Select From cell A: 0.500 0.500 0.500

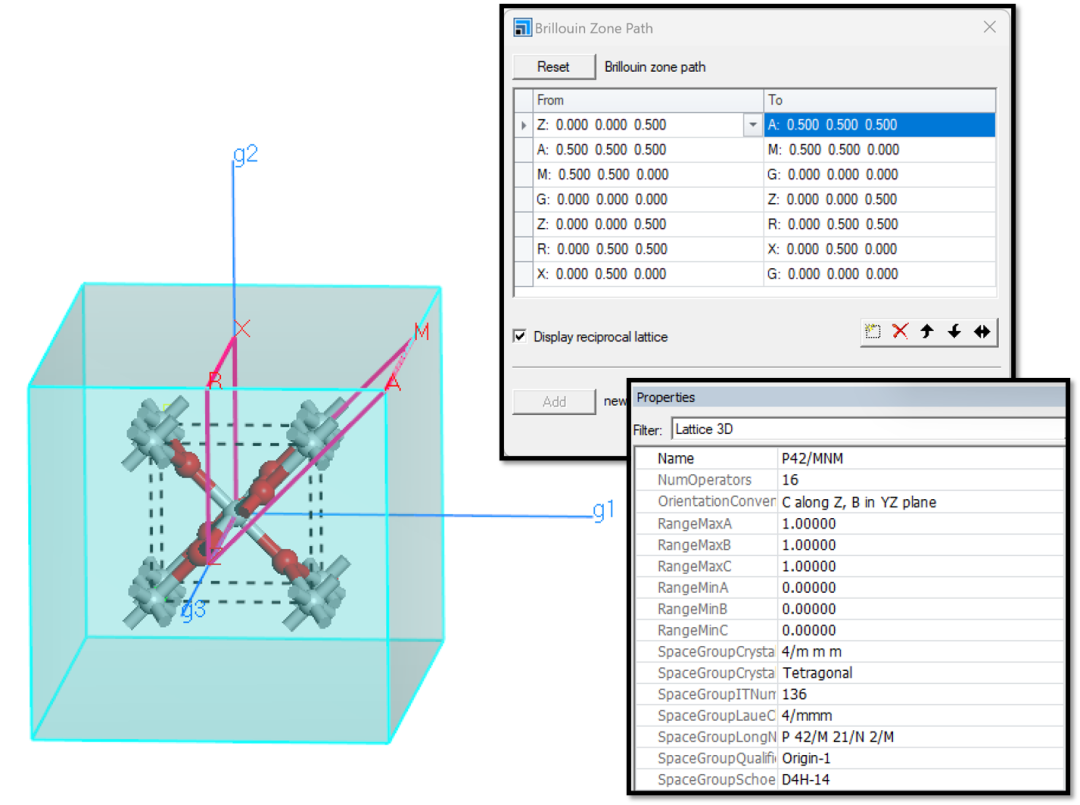[649, 149]
